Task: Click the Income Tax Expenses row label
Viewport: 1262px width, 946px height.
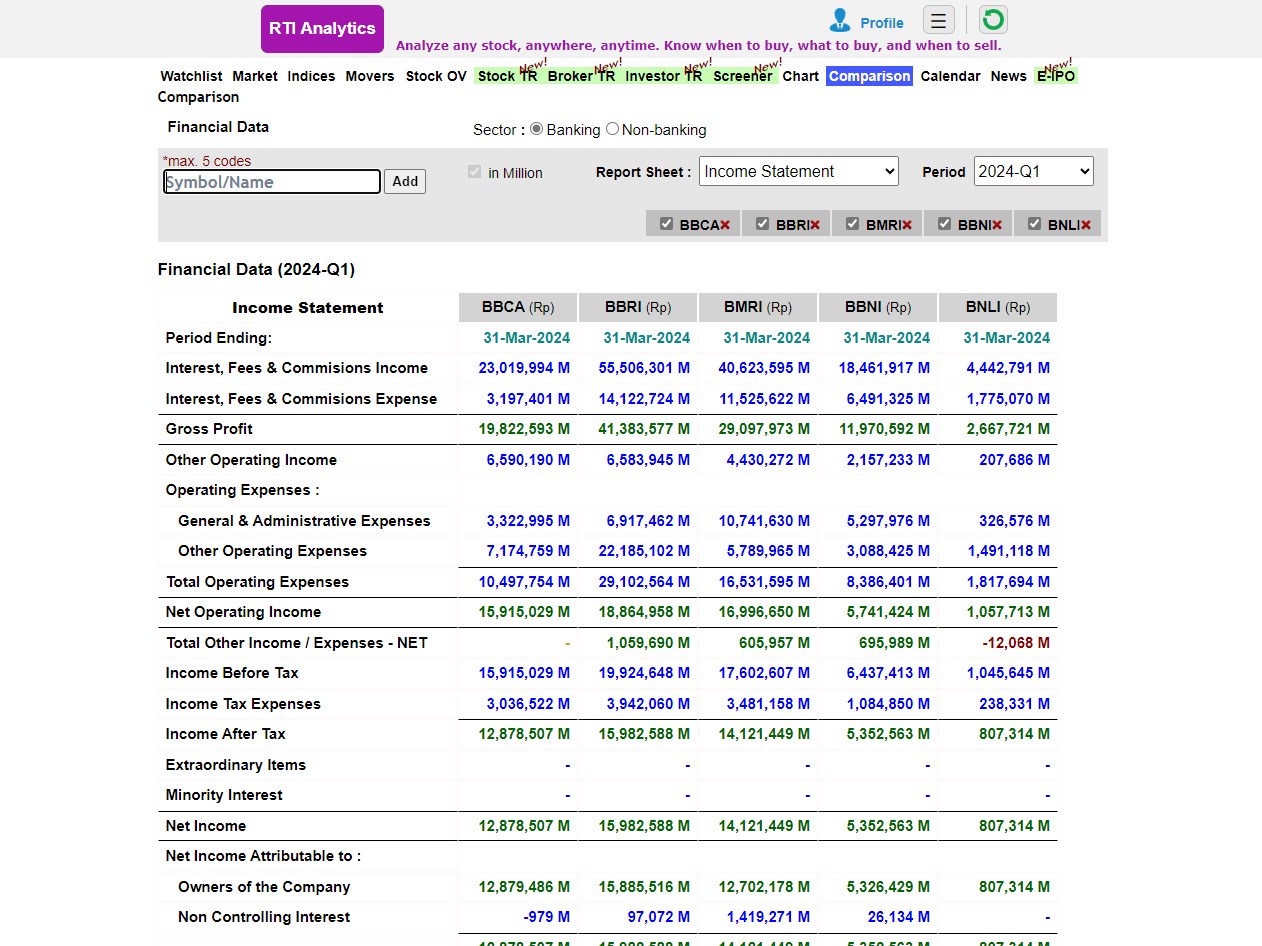Action: pyautogui.click(x=243, y=704)
